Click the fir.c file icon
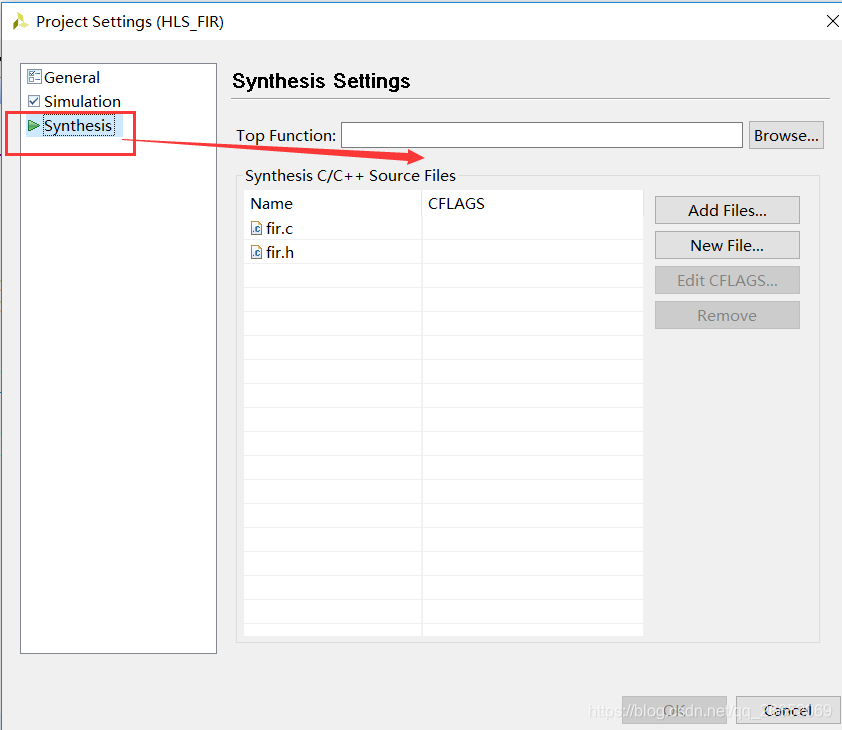This screenshot has height=730, width=842. tap(256, 228)
